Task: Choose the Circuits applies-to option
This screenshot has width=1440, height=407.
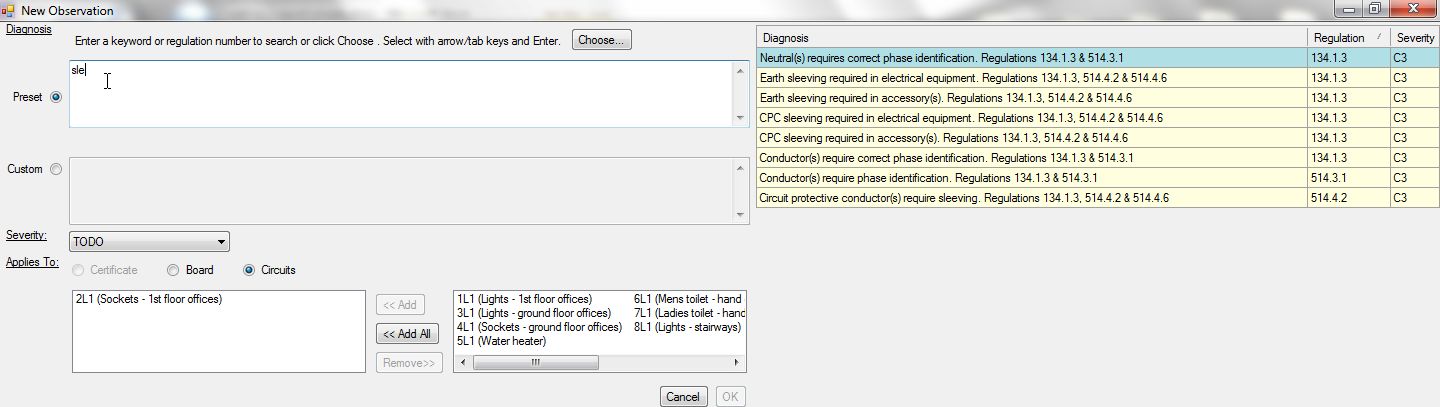Action: click(249, 270)
